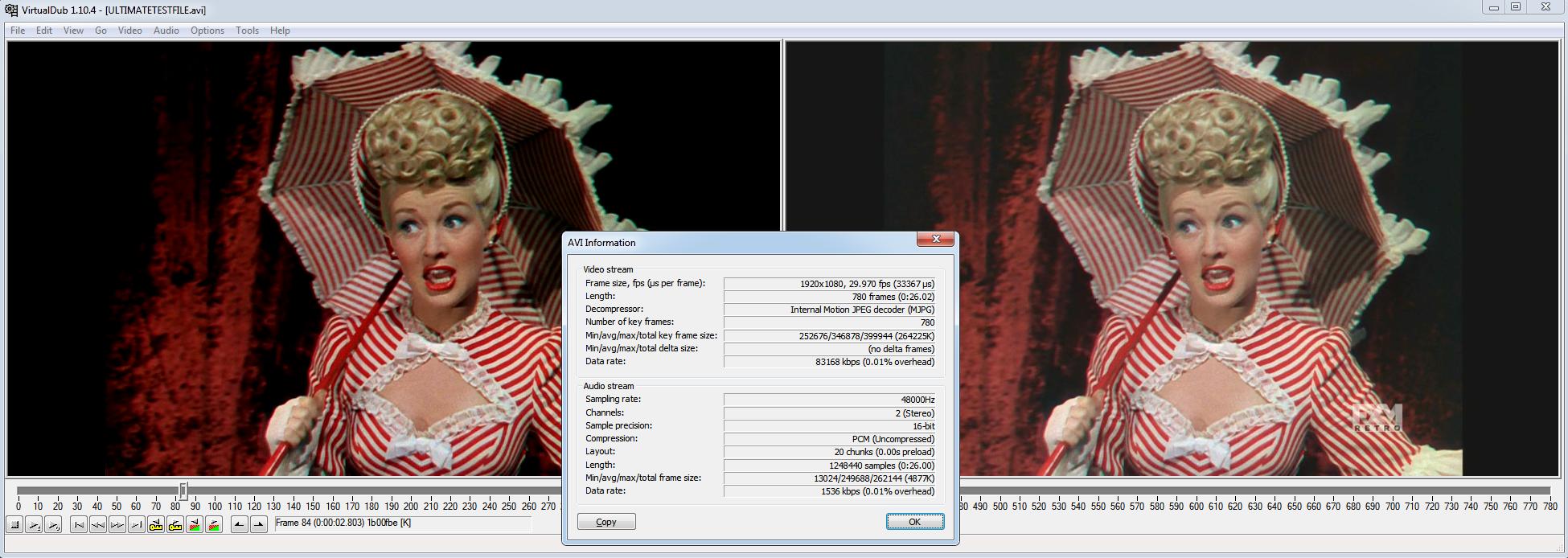Click the output video pane
1568x558 pixels.
1172,259
